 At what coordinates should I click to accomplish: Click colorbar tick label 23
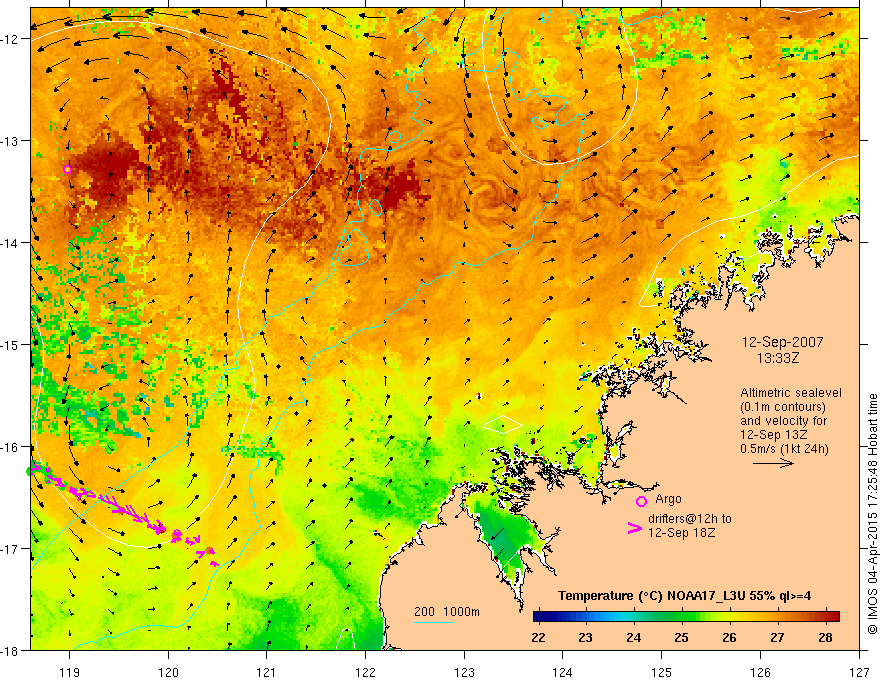pyautogui.click(x=586, y=638)
